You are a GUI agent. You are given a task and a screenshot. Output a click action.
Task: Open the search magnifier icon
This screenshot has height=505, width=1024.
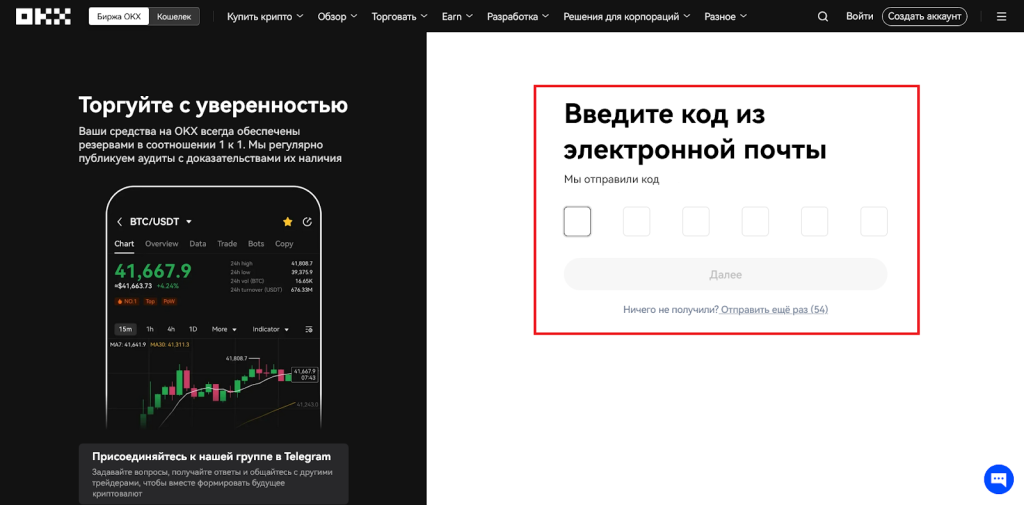click(x=823, y=16)
